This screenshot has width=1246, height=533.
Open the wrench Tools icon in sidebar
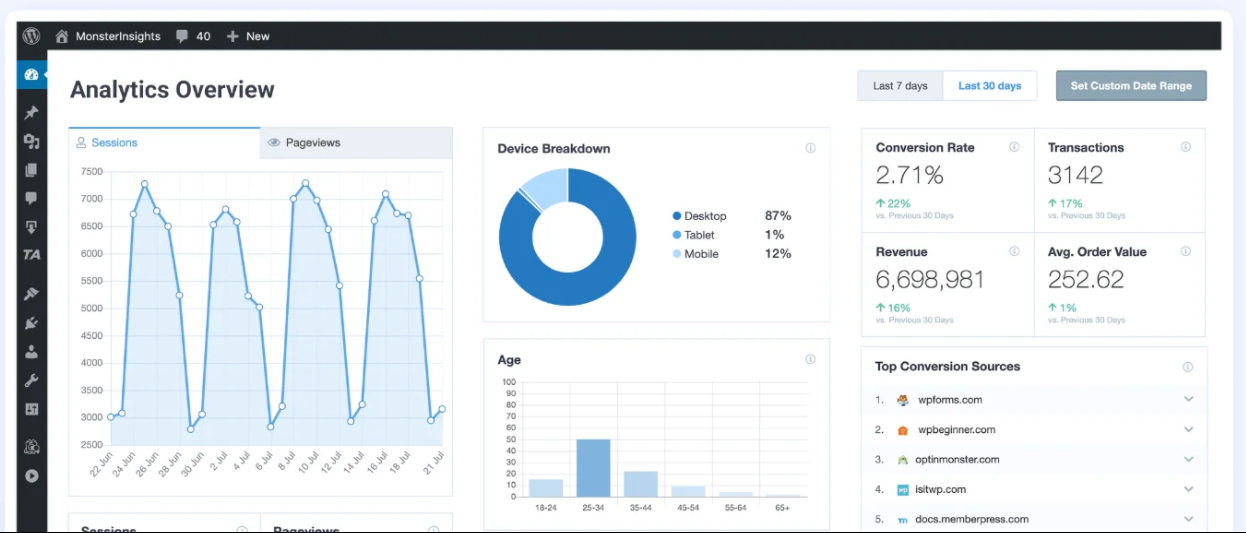[x=31, y=381]
